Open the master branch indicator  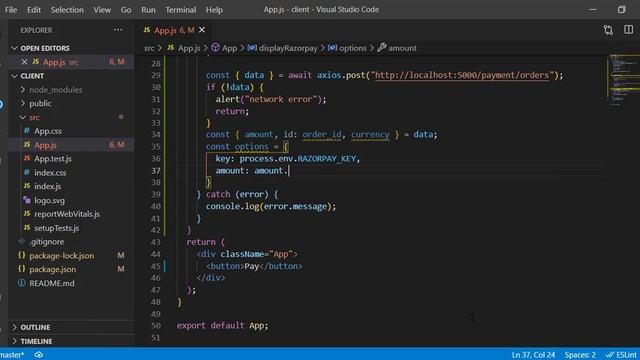click(x=12, y=355)
